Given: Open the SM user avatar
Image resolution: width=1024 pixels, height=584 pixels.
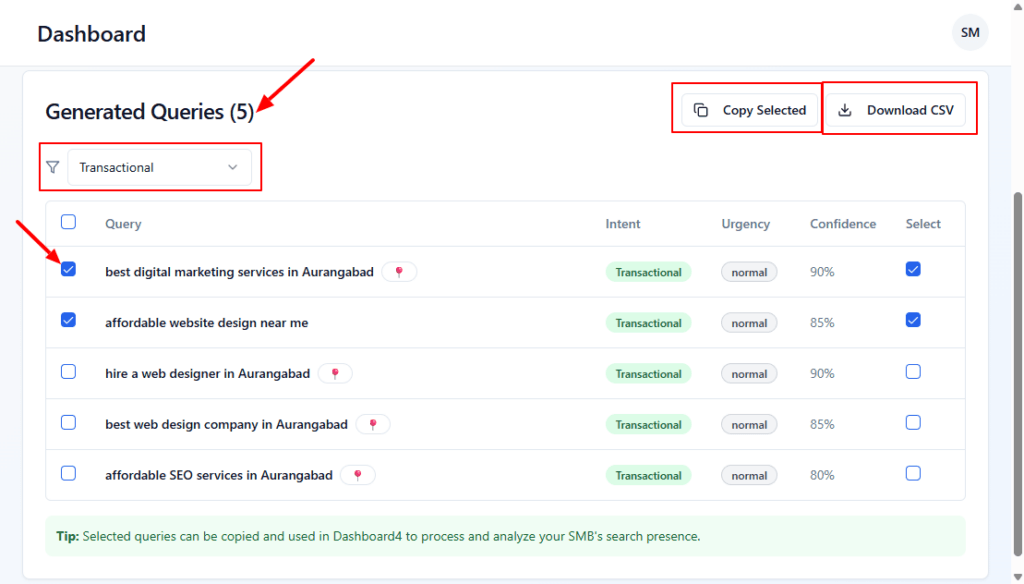Looking at the screenshot, I should click(970, 33).
